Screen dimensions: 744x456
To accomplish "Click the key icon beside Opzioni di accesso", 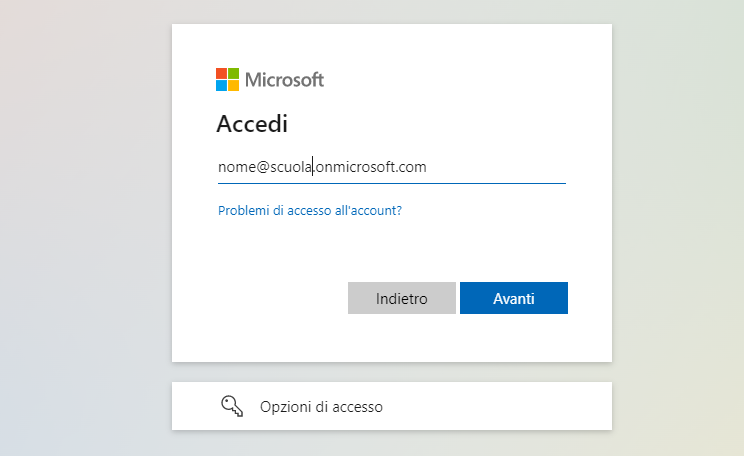I will tap(232, 406).
